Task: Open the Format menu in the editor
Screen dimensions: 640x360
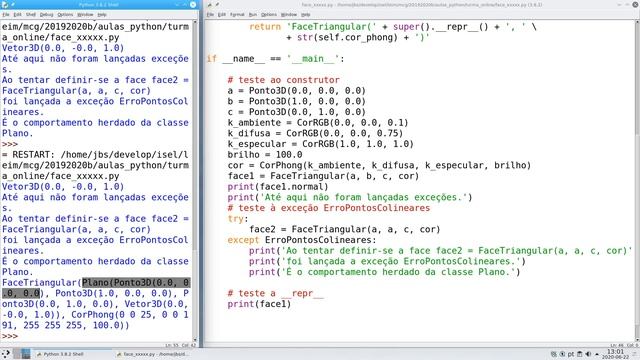Action: pos(237,14)
